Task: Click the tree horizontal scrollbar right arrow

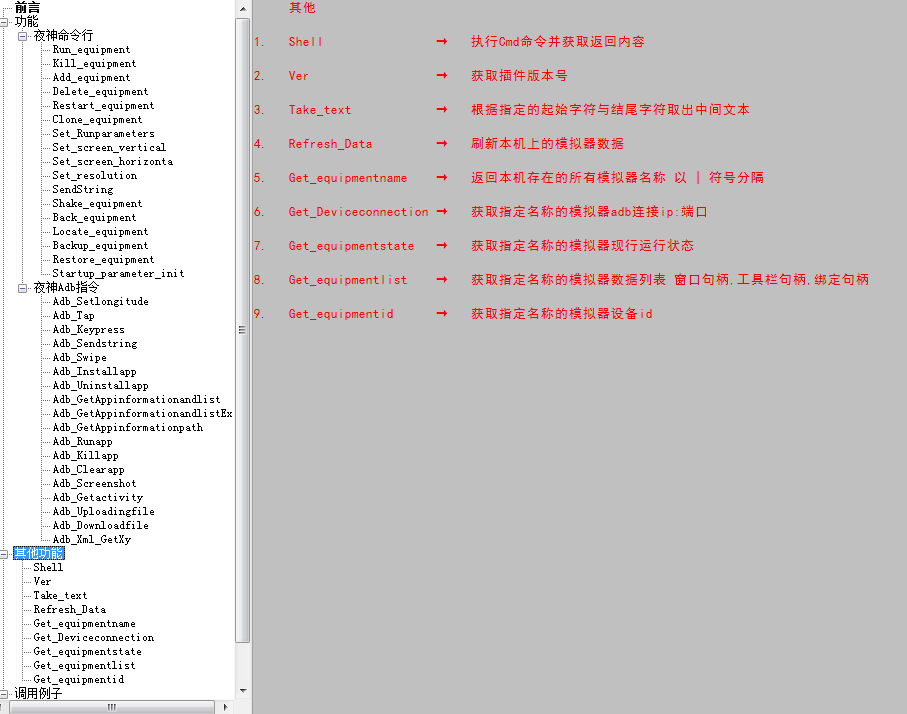Action: (226, 707)
